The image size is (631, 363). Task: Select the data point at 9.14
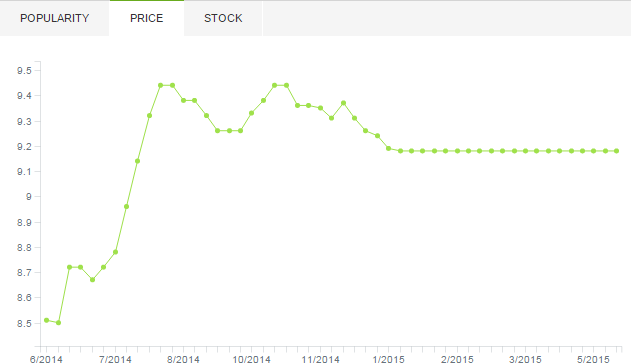(138, 161)
